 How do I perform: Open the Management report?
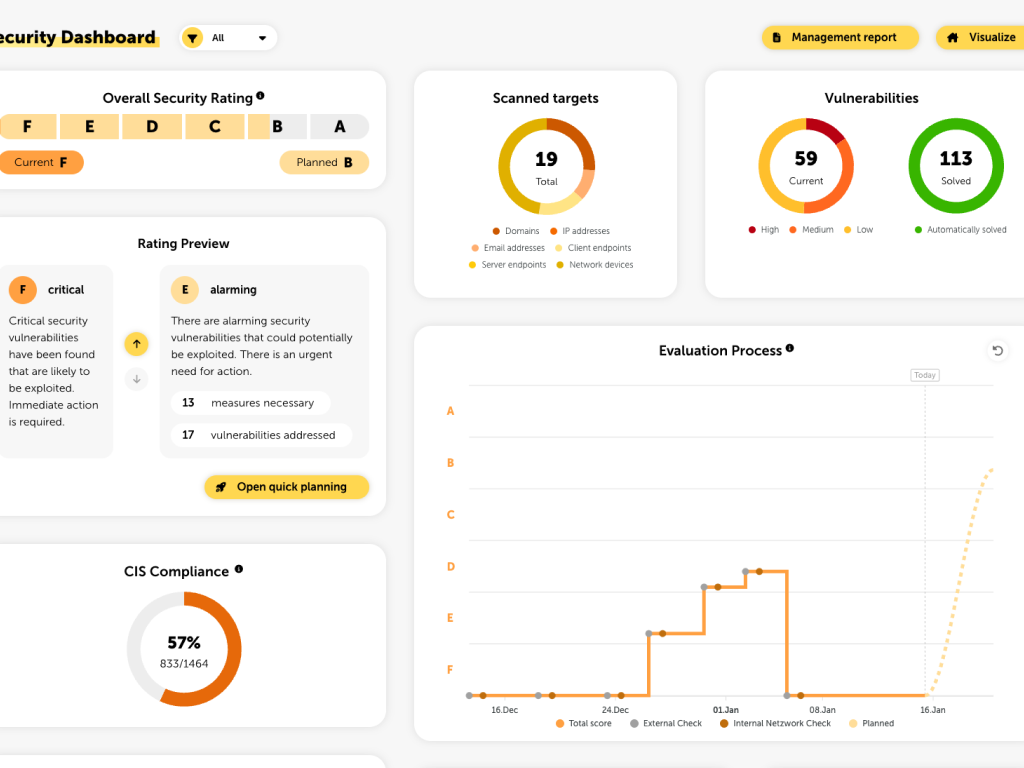pyautogui.click(x=840, y=37)
